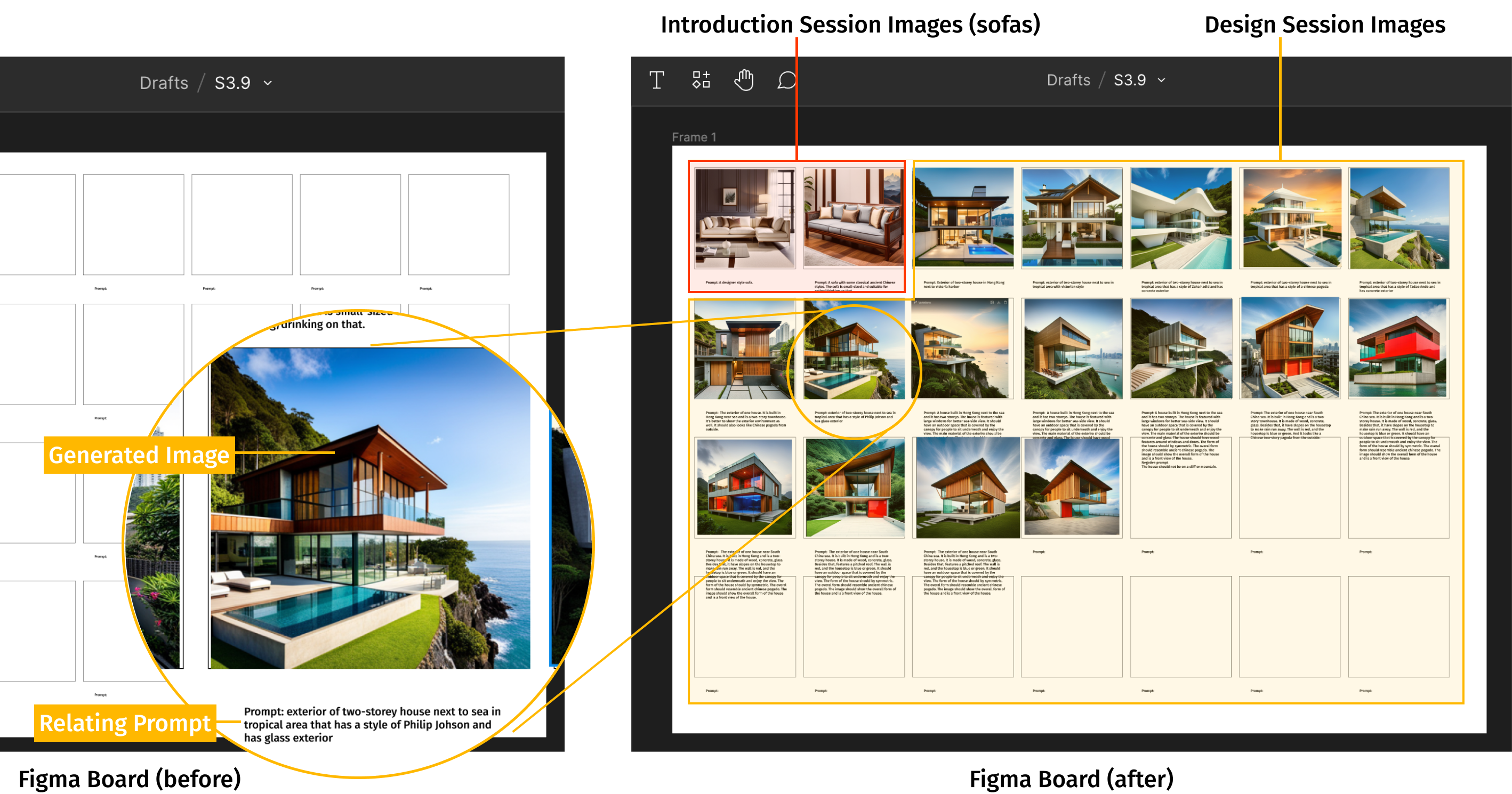The height and width of the screenshot is (794, 1512).
Task: Select the top-right empty image placeholder in the left board
Action: pyautogui.click(x=459, y=224)
